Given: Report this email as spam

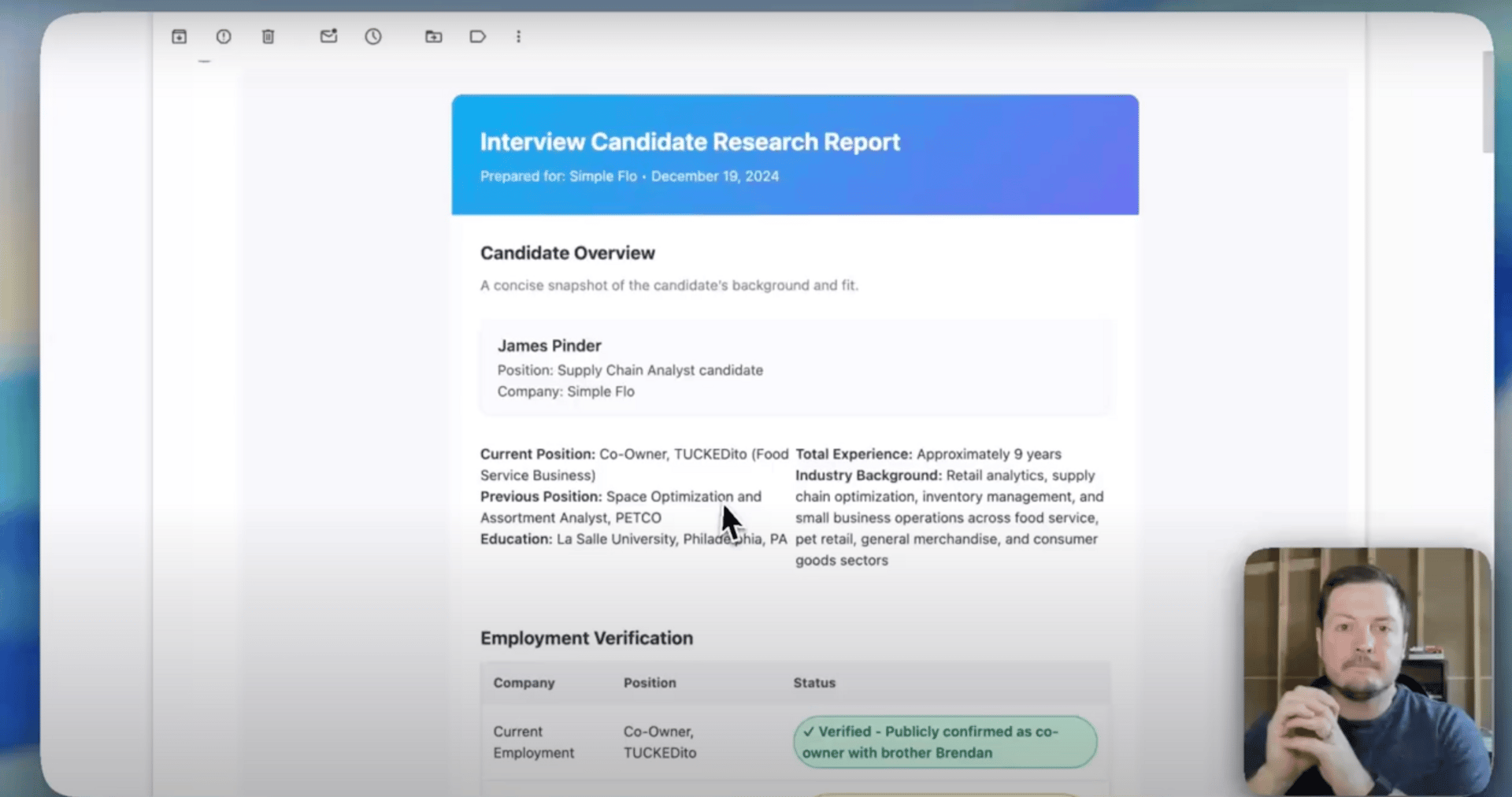Looking at the screenshot, I should (224, 36).
